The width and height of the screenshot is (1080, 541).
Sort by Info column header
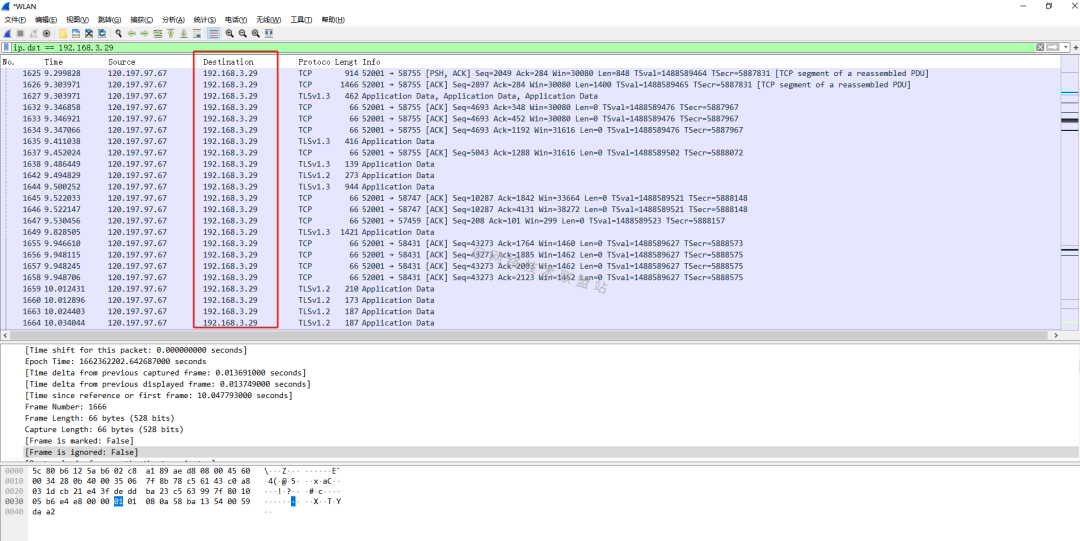(709, 62)
